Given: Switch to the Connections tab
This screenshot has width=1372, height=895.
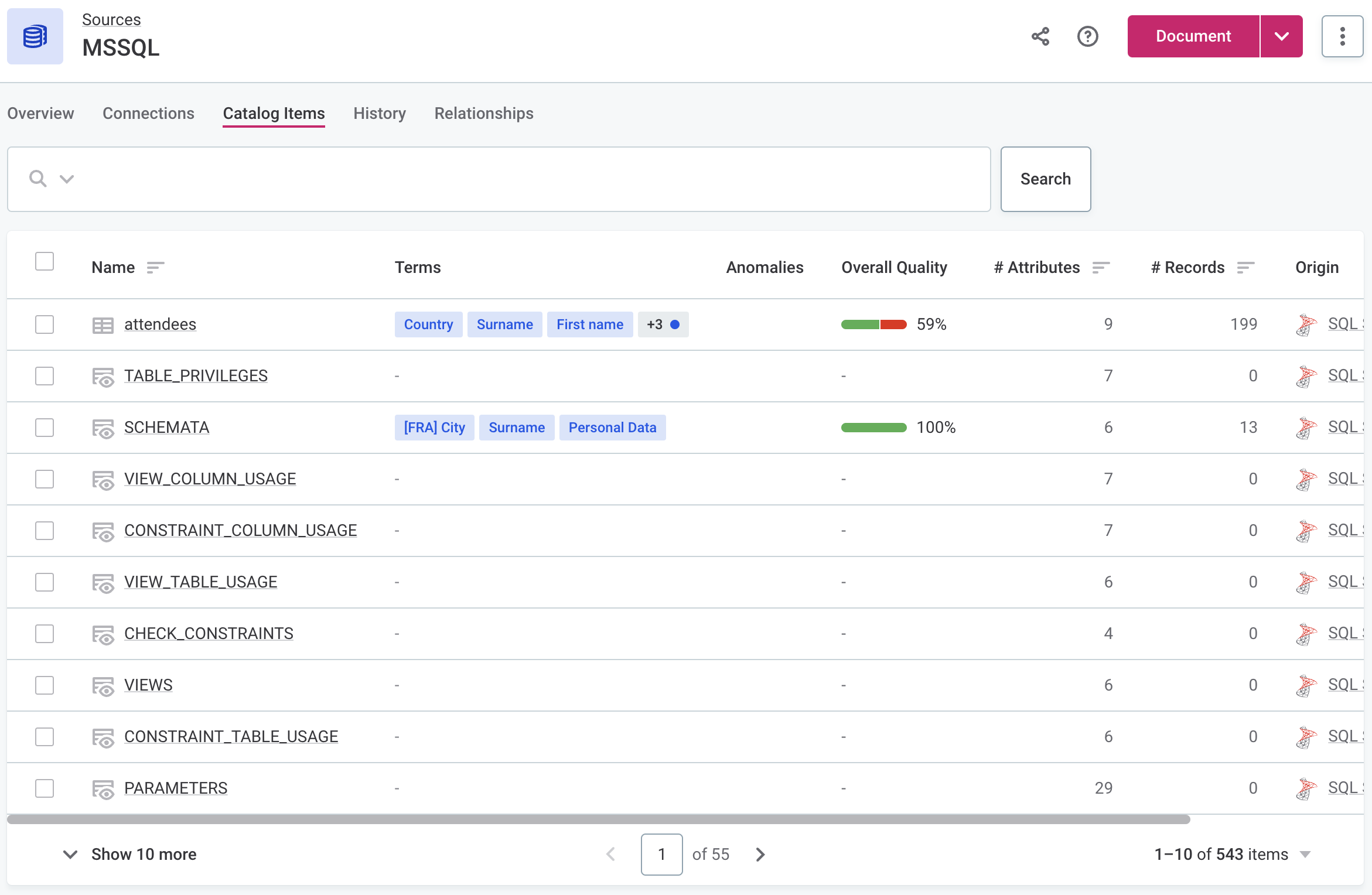Looking at the screenshot, I should pos(148,113).
